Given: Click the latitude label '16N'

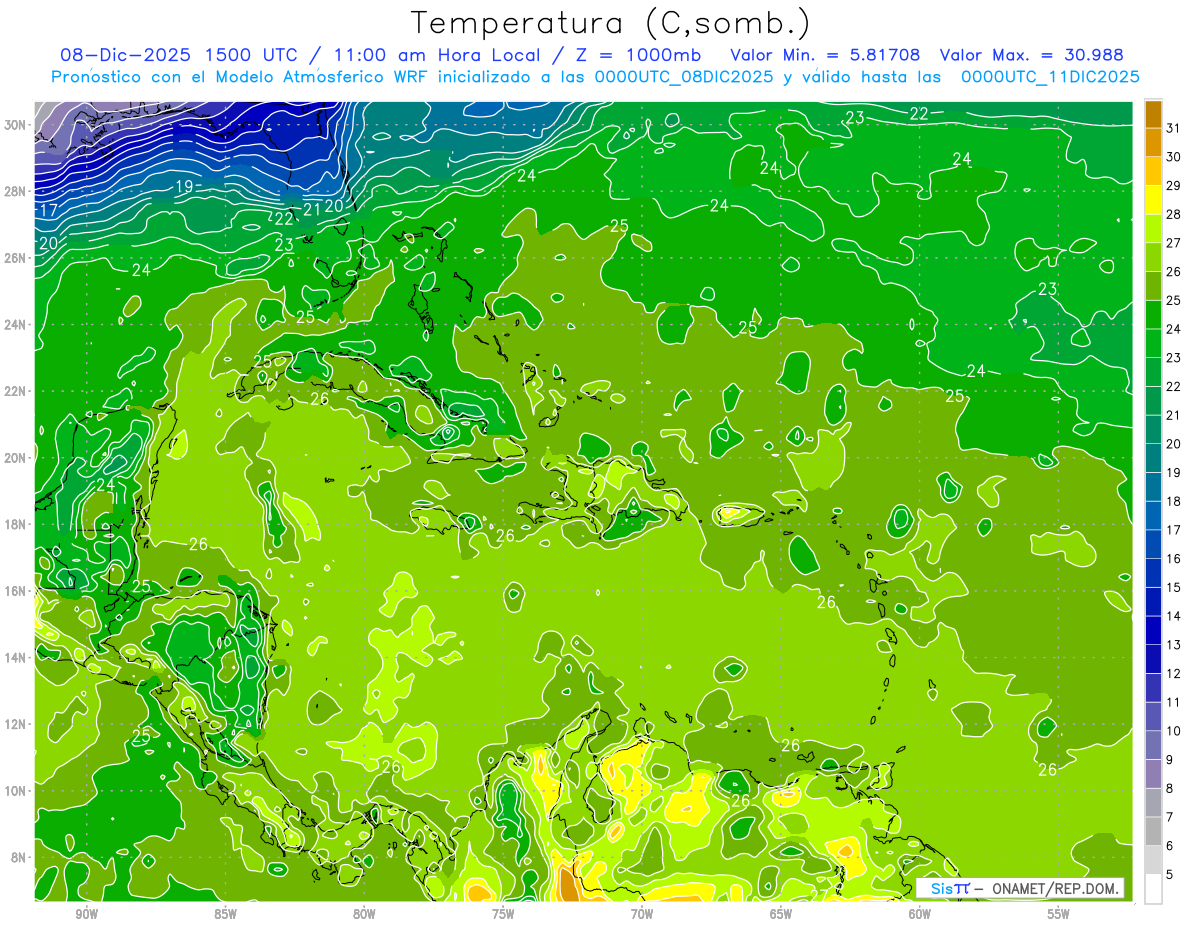Looking at the screenshot, I should (x=17, y=591).
